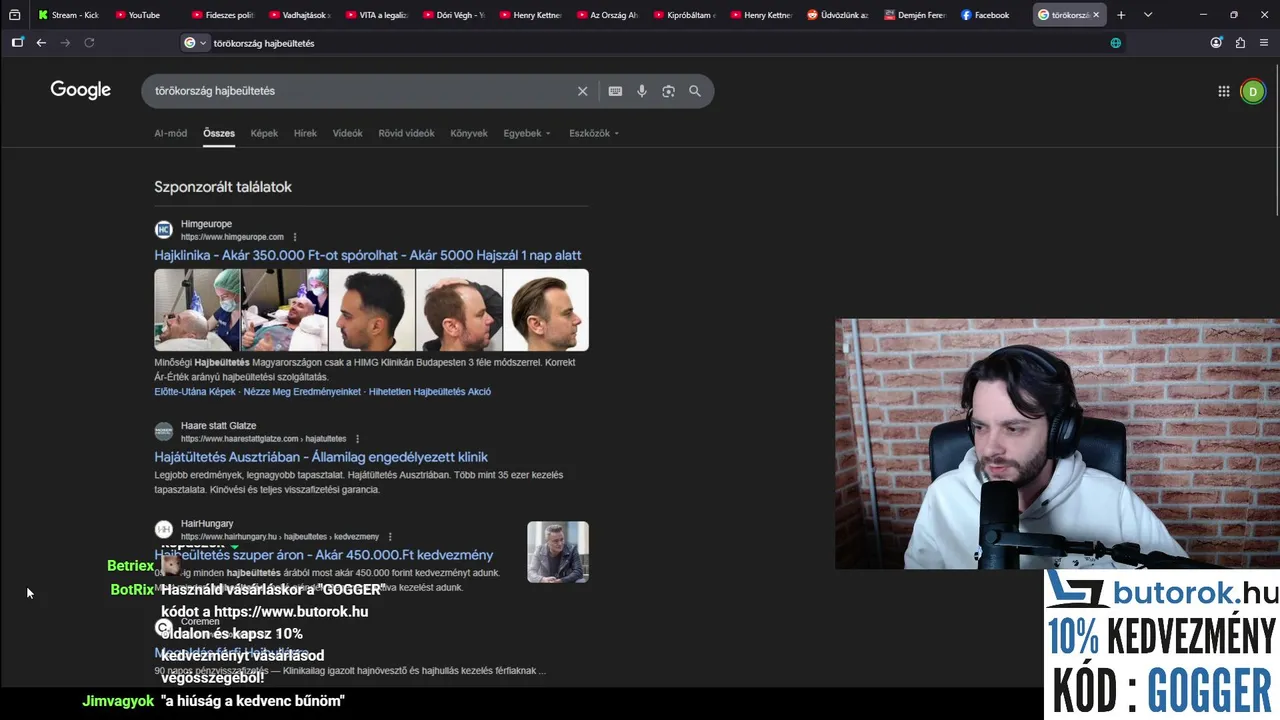
Task: Open Hajátültetés Ausztriában ad link
Action: (321, 457)
